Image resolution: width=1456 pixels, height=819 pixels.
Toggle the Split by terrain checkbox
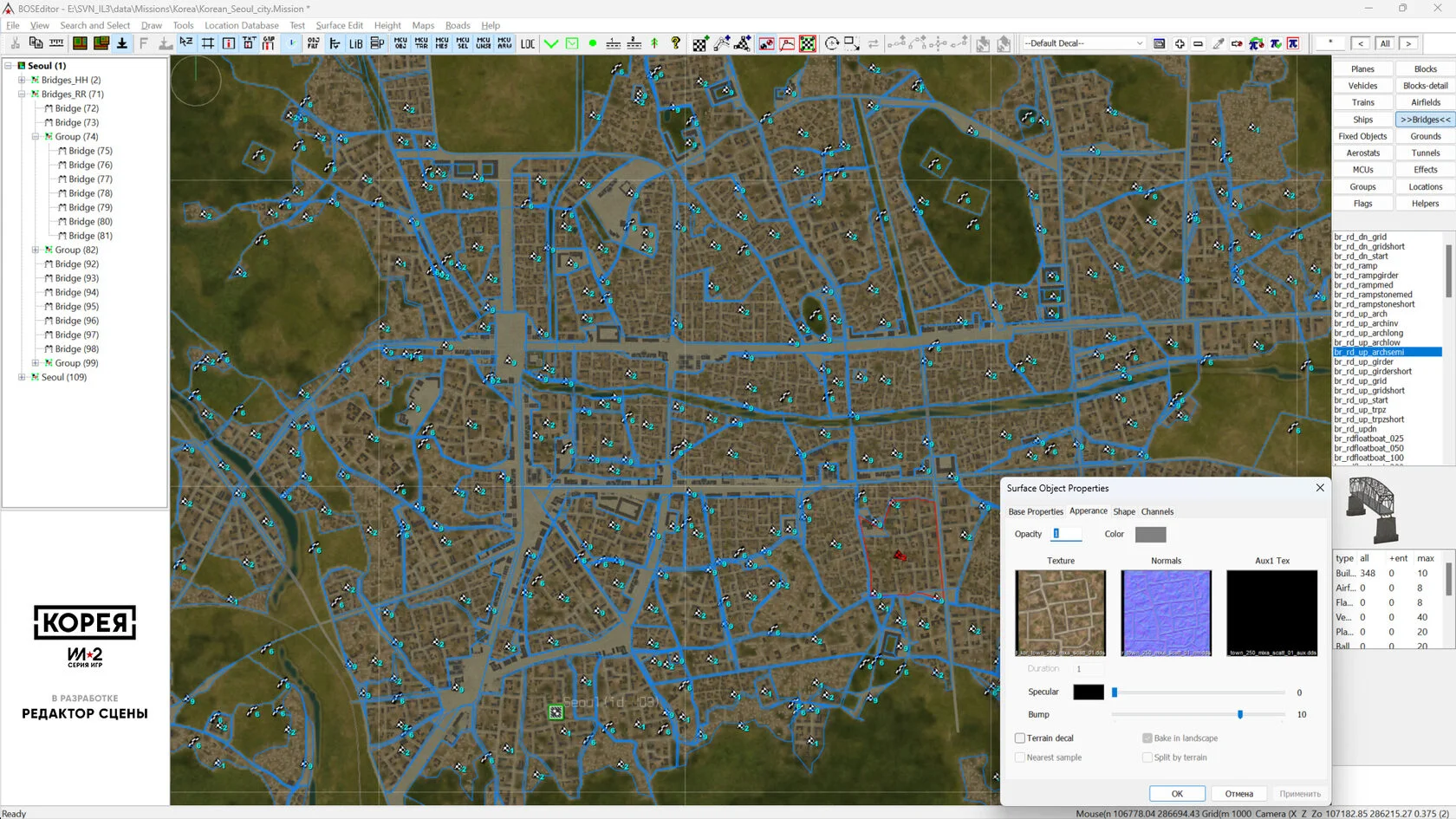point(1147,757)
